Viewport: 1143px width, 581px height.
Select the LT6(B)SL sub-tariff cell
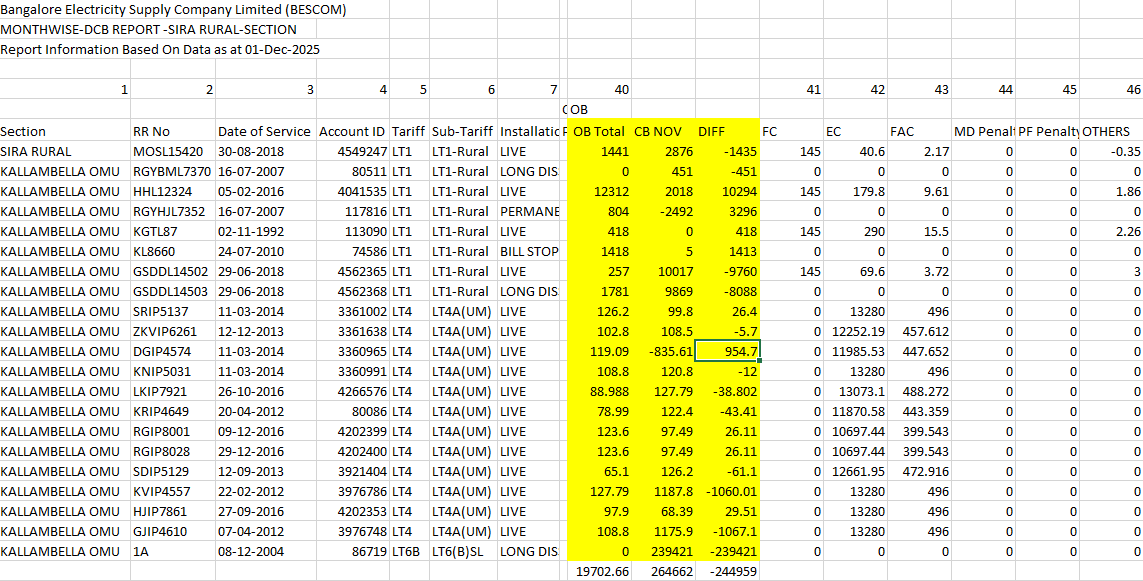(x=461, y=551)
